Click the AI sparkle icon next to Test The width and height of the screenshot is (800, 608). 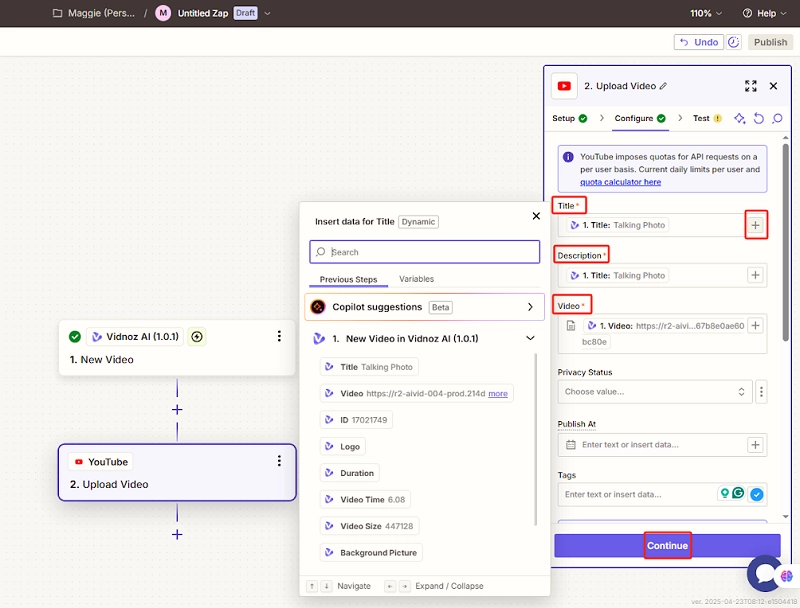pyautogui.click(x=740, y=118)
